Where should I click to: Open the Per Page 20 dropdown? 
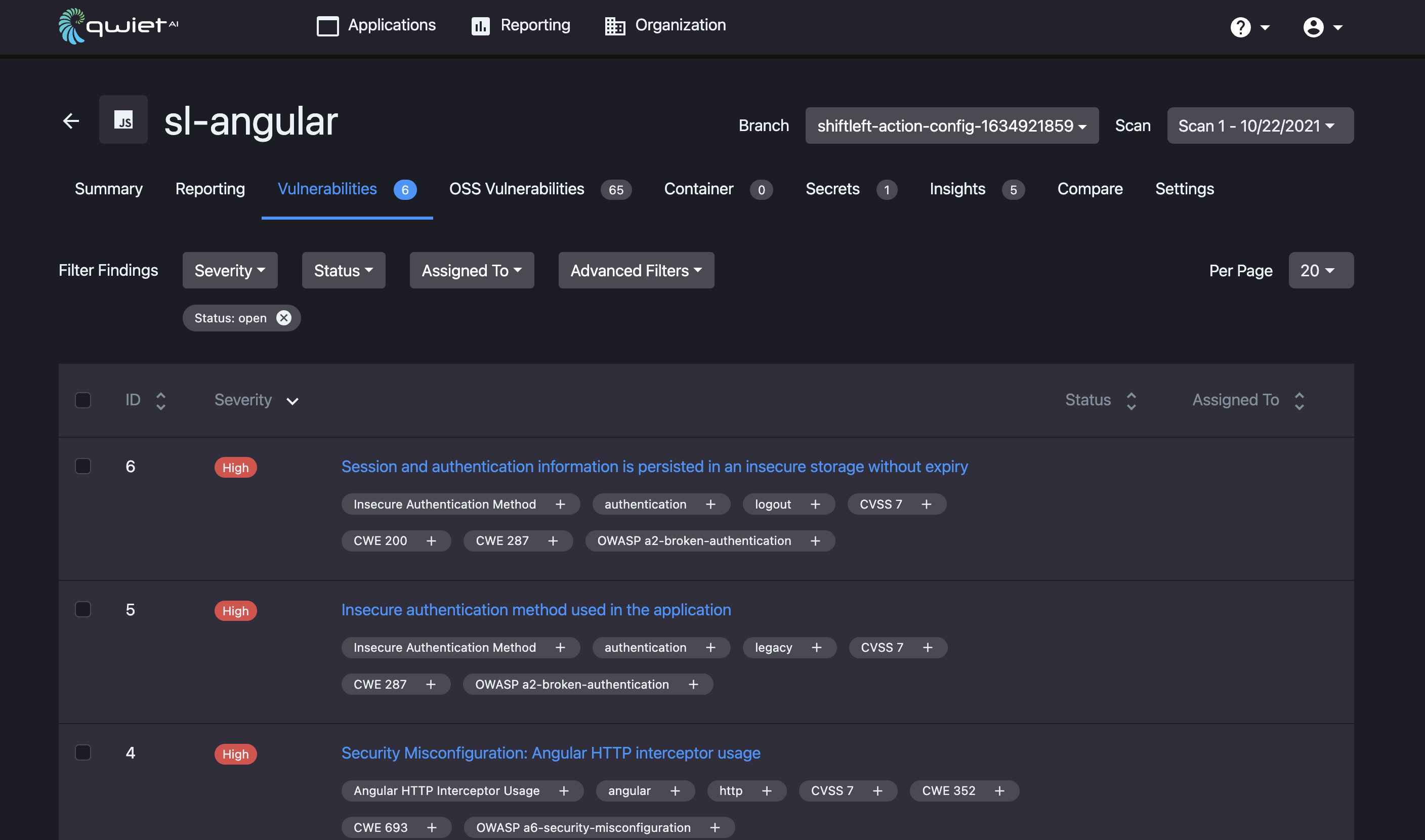point(1321,271)
